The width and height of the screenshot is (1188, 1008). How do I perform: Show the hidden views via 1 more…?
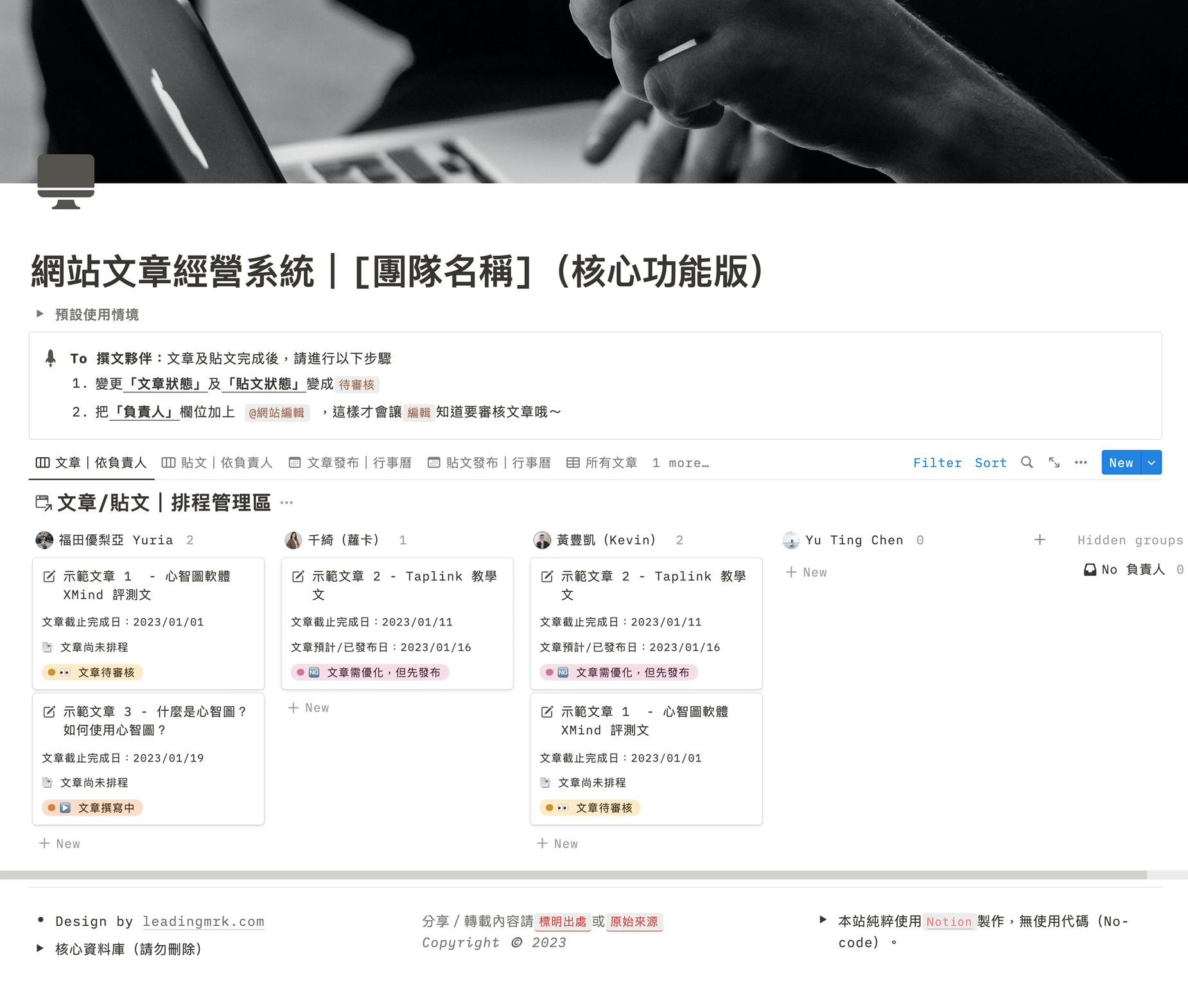(x=681, y=463)
